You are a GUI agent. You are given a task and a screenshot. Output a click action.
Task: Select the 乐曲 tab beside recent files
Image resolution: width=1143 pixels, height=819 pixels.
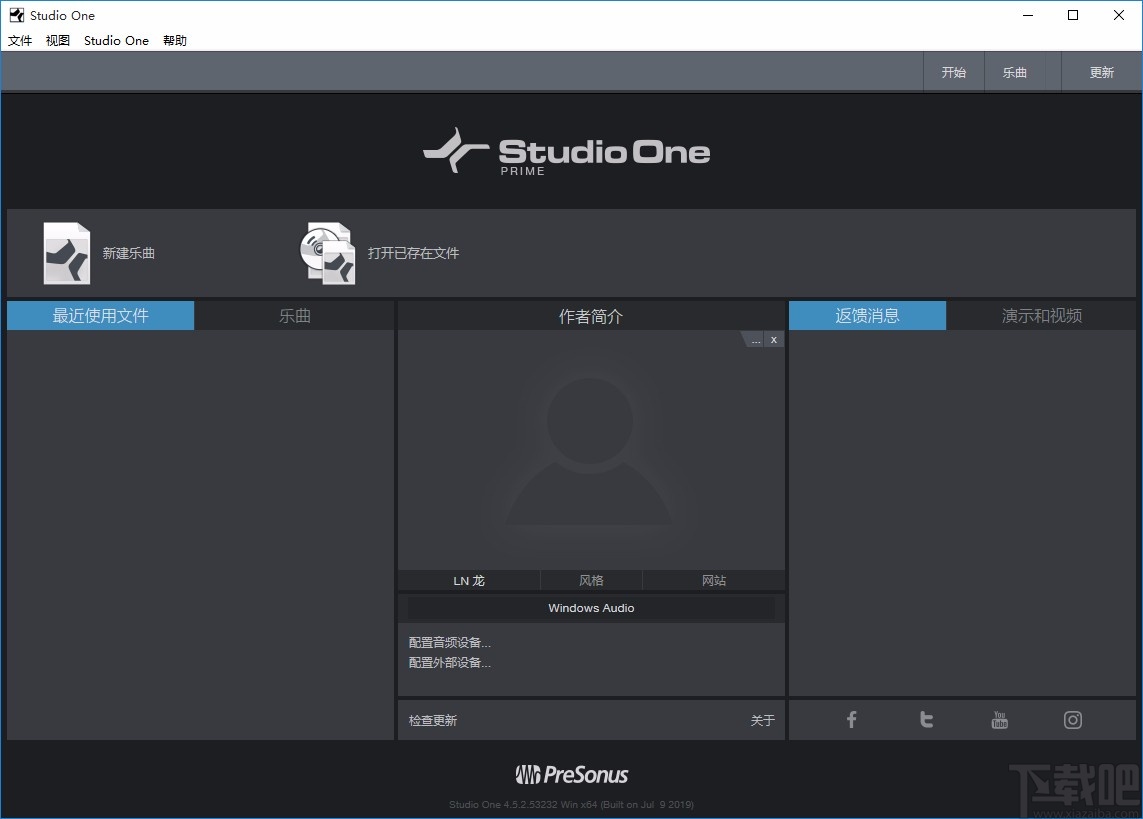pos(294,316)
